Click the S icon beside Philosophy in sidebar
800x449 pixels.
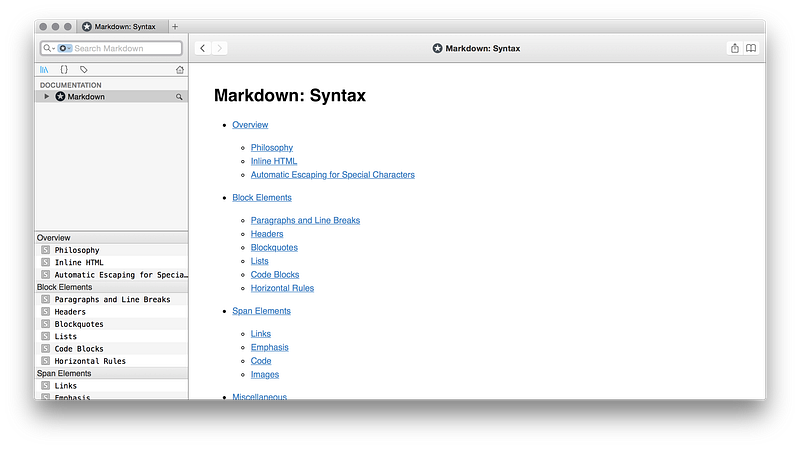(x=45, y=250)
